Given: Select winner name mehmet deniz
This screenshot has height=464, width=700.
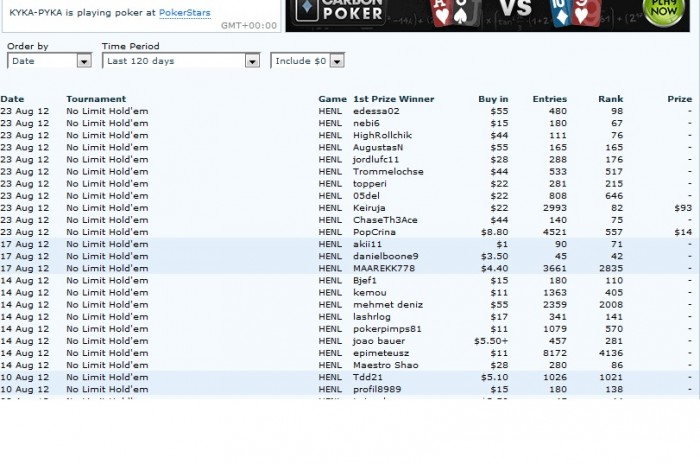Looking at the screenshot, I should (x=388, y=304).
